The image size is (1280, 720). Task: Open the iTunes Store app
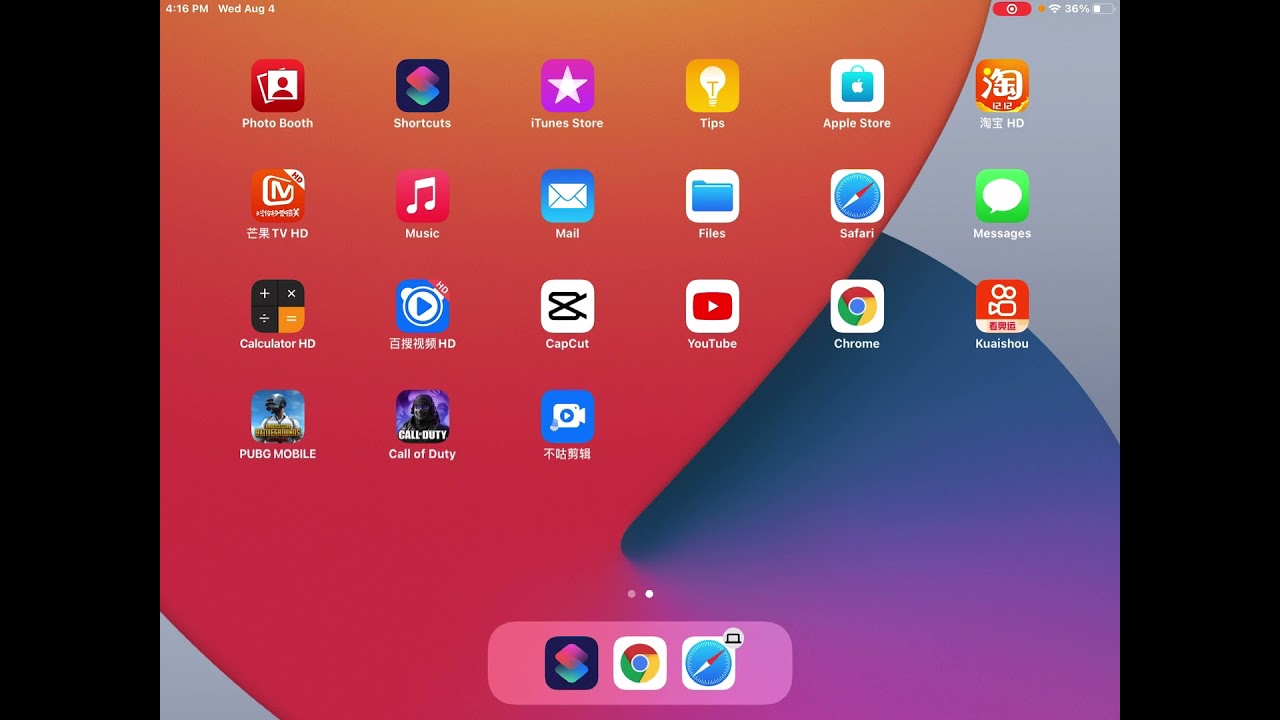tap(567, 86)
